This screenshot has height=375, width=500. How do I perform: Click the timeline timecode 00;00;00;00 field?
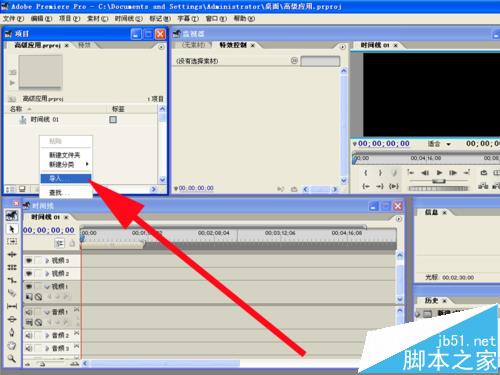[49, 230]
